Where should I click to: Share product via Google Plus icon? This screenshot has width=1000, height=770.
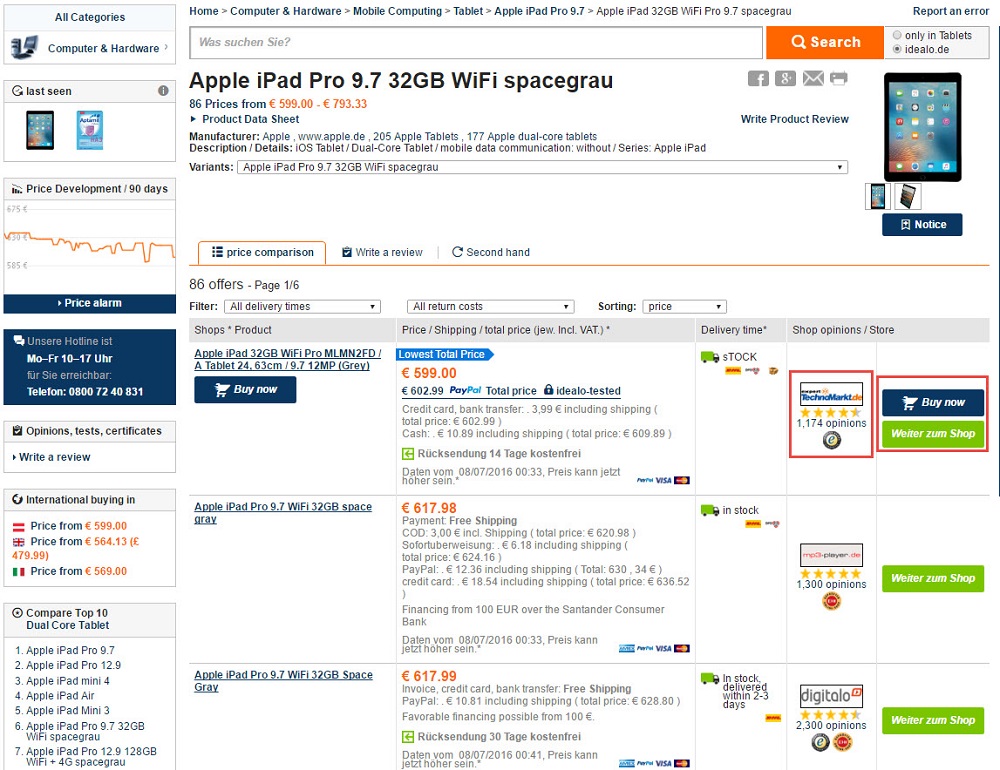click(785, 78)
